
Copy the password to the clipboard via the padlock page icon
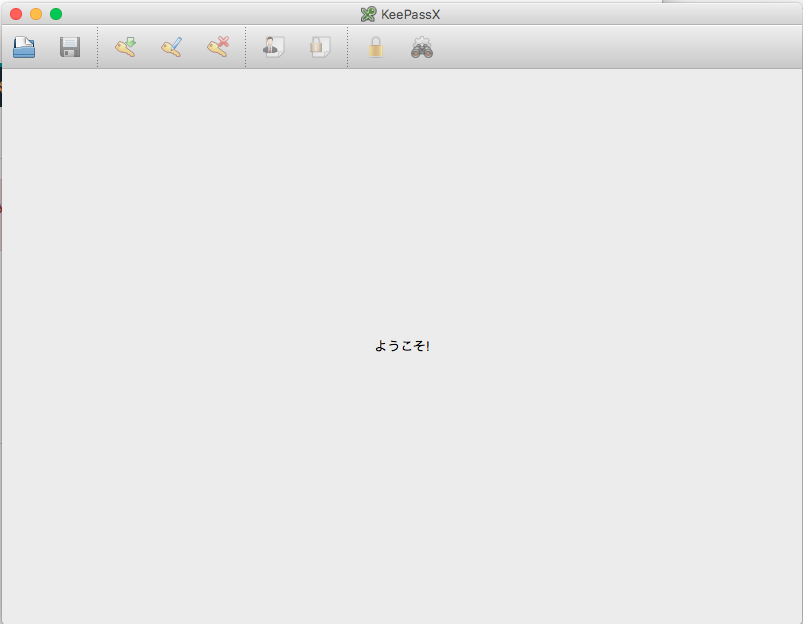tap(320, 47)
